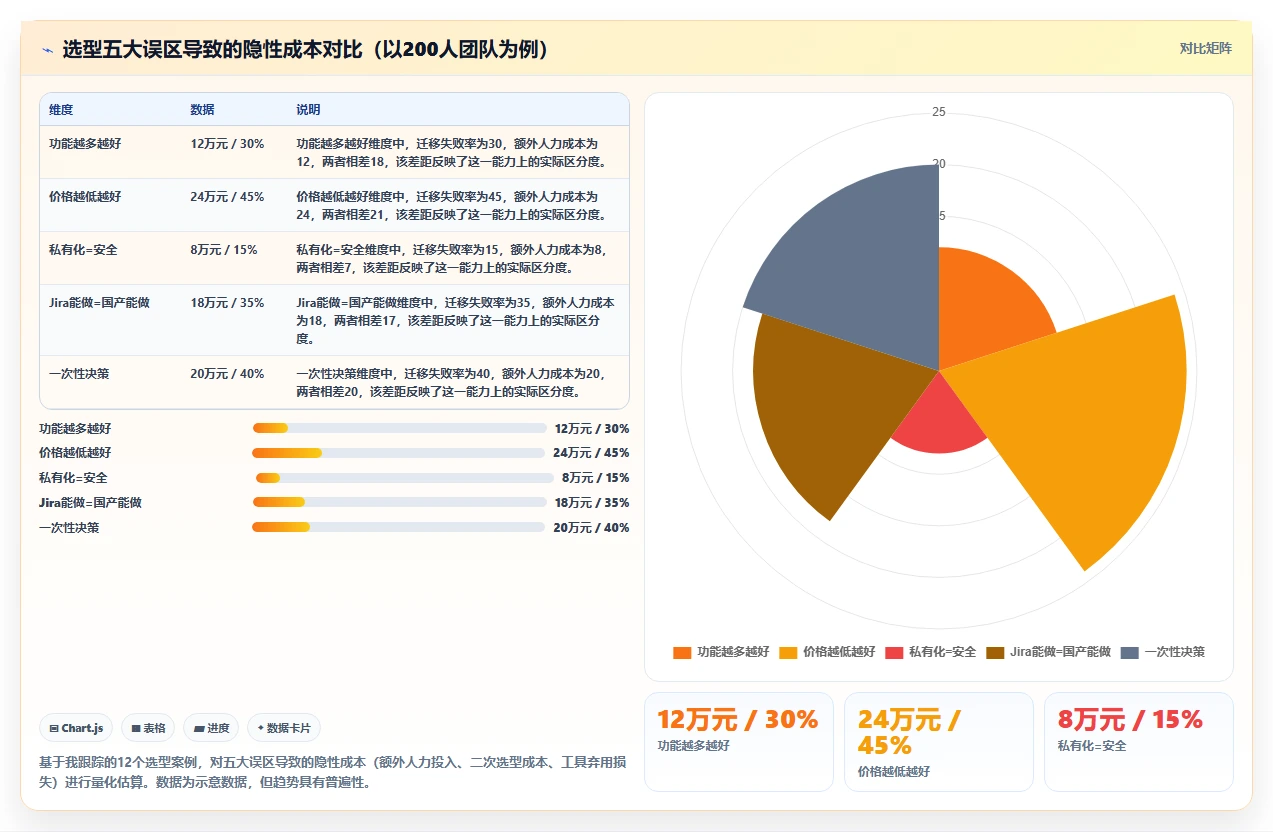The image size is (1273, 832).
Task: Select table cell 价格越低越好
Action: tap(85, 197)
